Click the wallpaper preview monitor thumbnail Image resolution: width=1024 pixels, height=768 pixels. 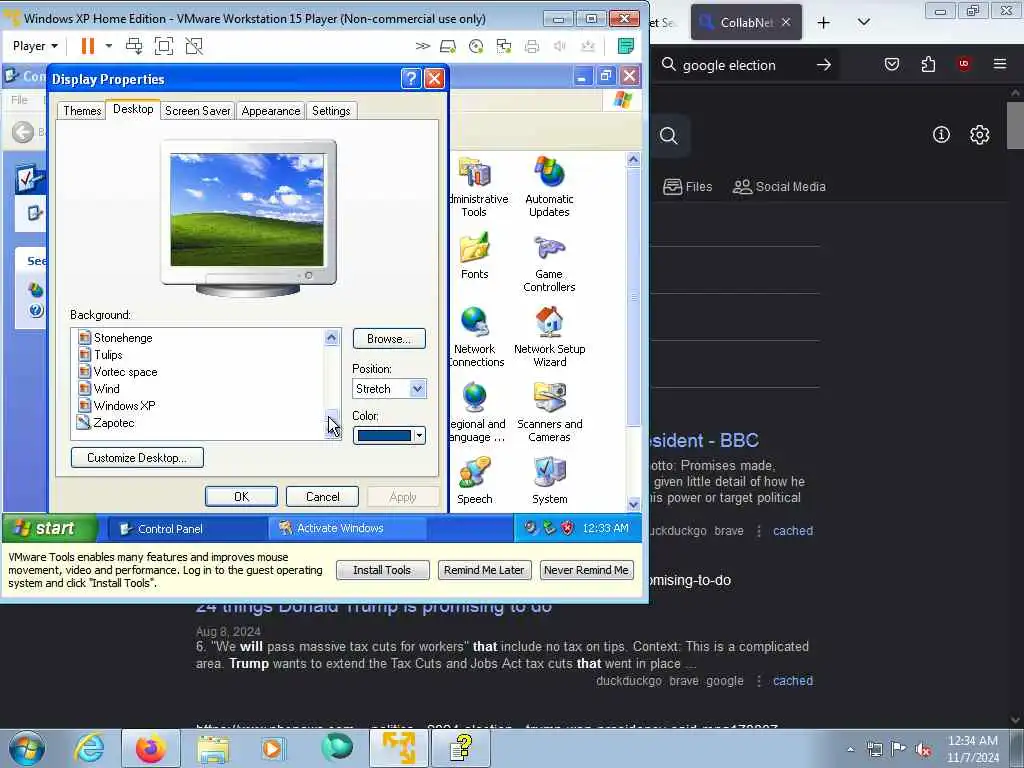(x=248, y=218)
